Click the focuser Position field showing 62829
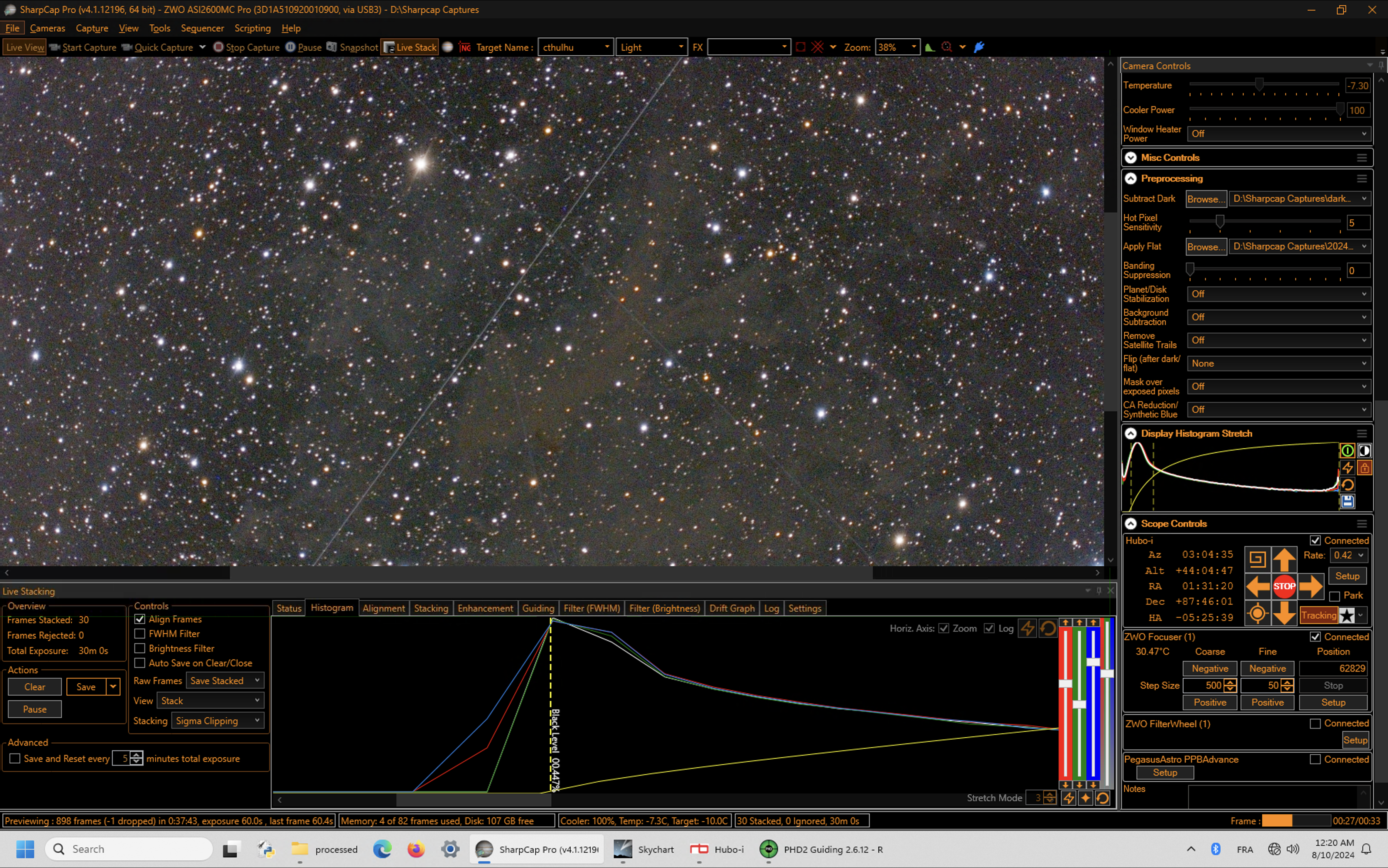Viewport: 1388px width, 868px height. coord(1334,669)
